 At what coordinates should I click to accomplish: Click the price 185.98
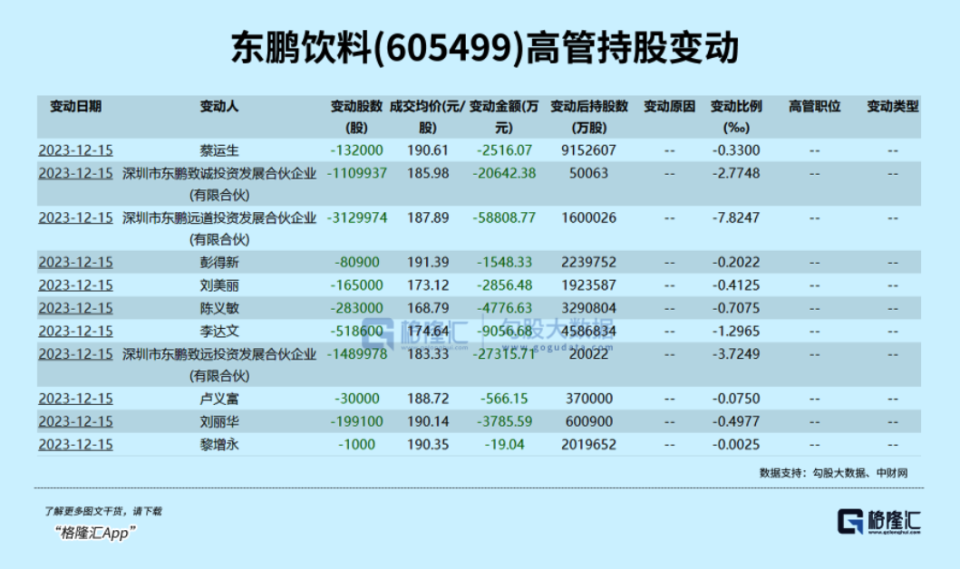point(428,173)
